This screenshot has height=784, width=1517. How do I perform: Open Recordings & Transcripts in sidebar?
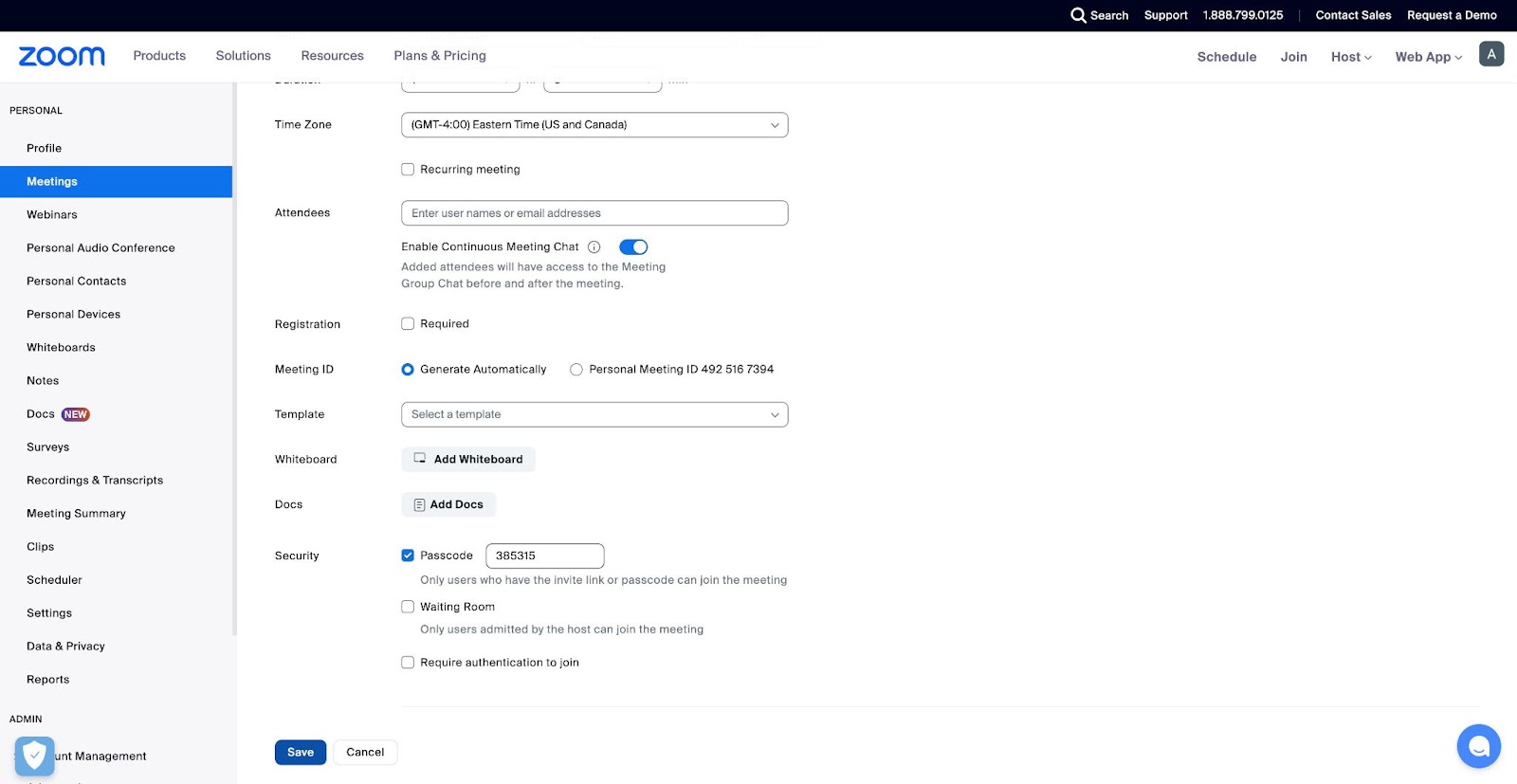tap(95, 481)
